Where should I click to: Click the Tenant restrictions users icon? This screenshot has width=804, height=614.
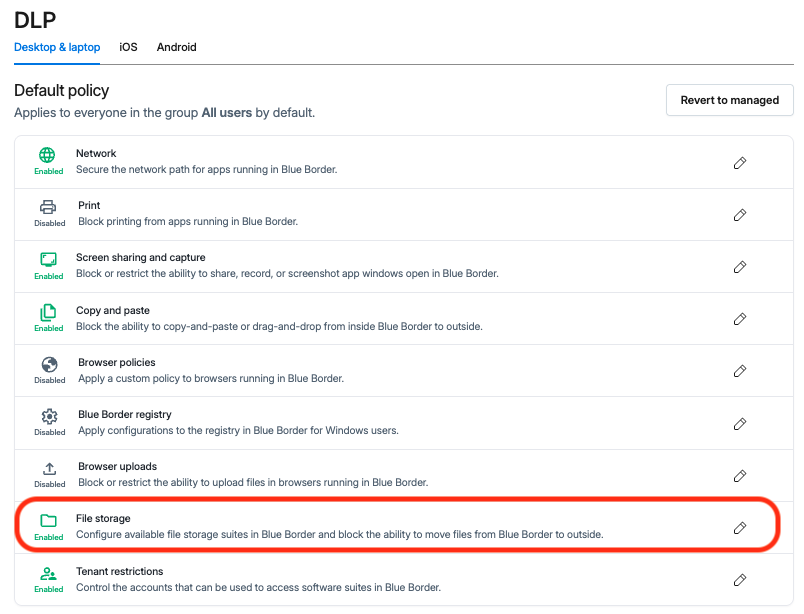[x=48, y=573]
